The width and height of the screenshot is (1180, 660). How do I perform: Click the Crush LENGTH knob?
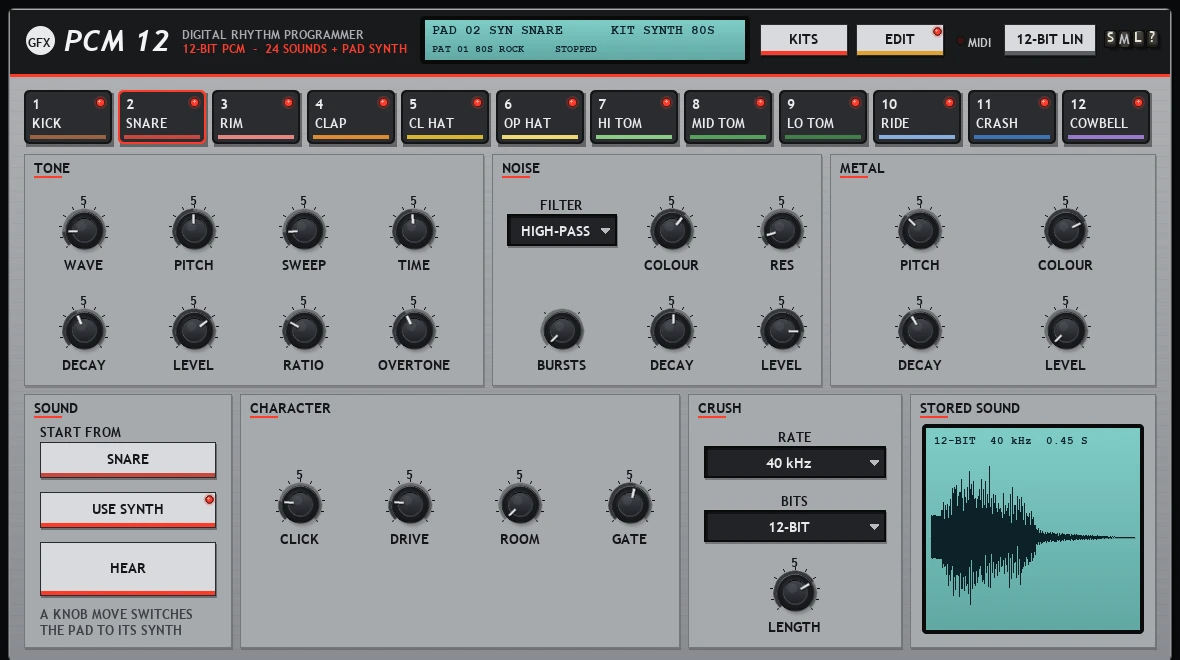[794, 592]
